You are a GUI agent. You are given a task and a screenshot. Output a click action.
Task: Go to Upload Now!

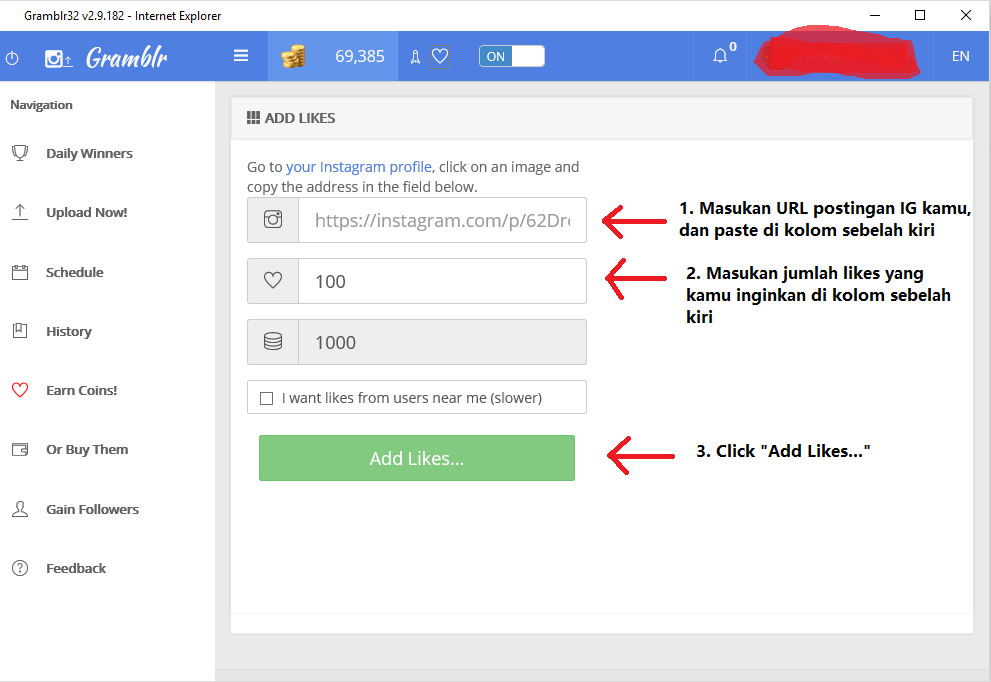coord(87,212)
